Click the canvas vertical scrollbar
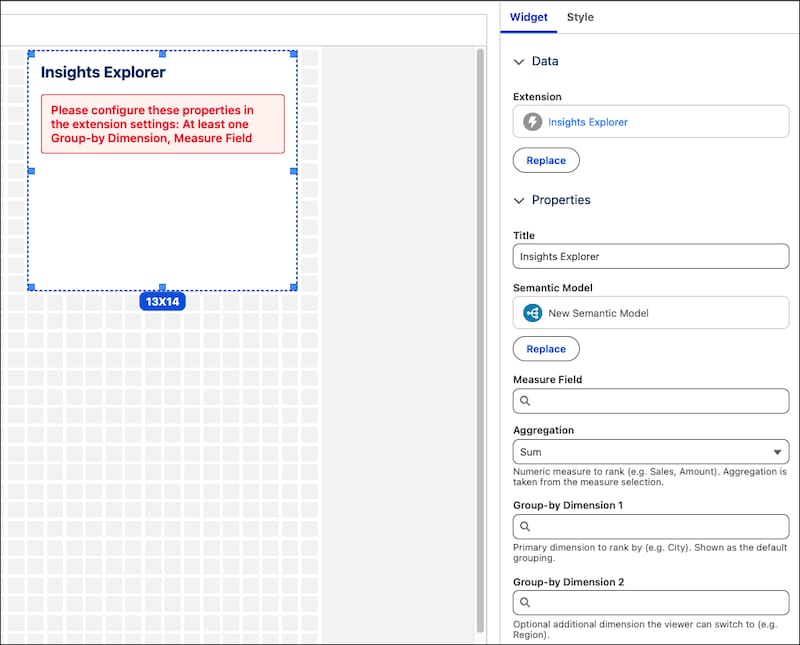 (480, 340)
